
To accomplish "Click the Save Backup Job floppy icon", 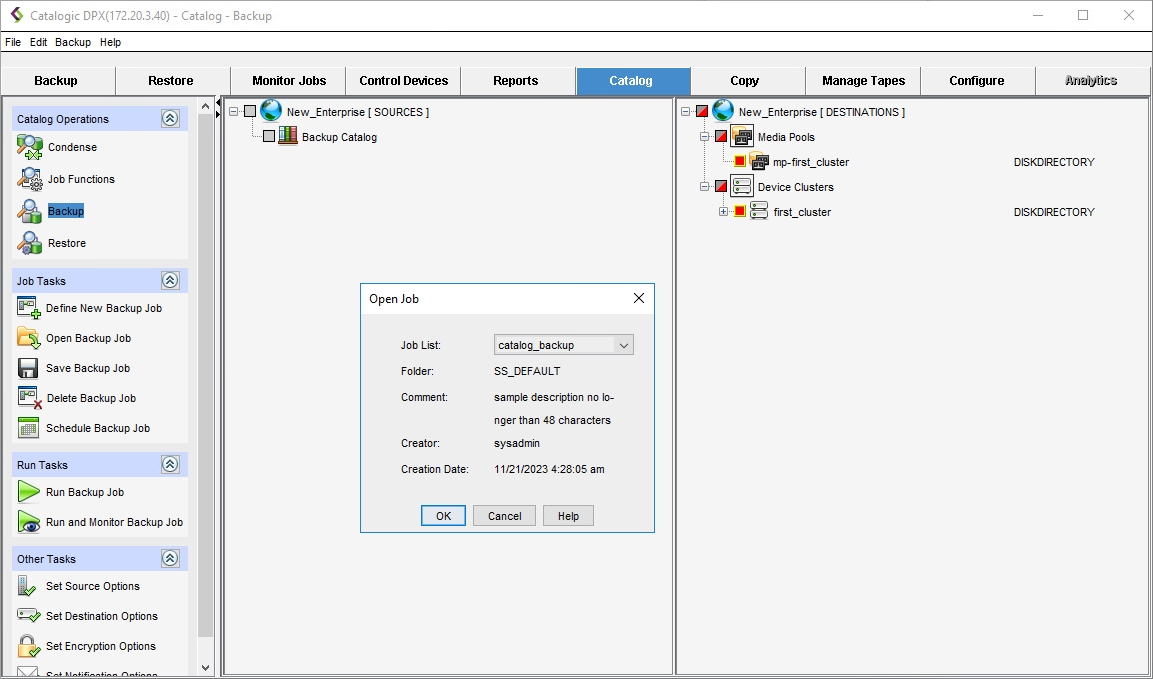I will tap(29, 368).
